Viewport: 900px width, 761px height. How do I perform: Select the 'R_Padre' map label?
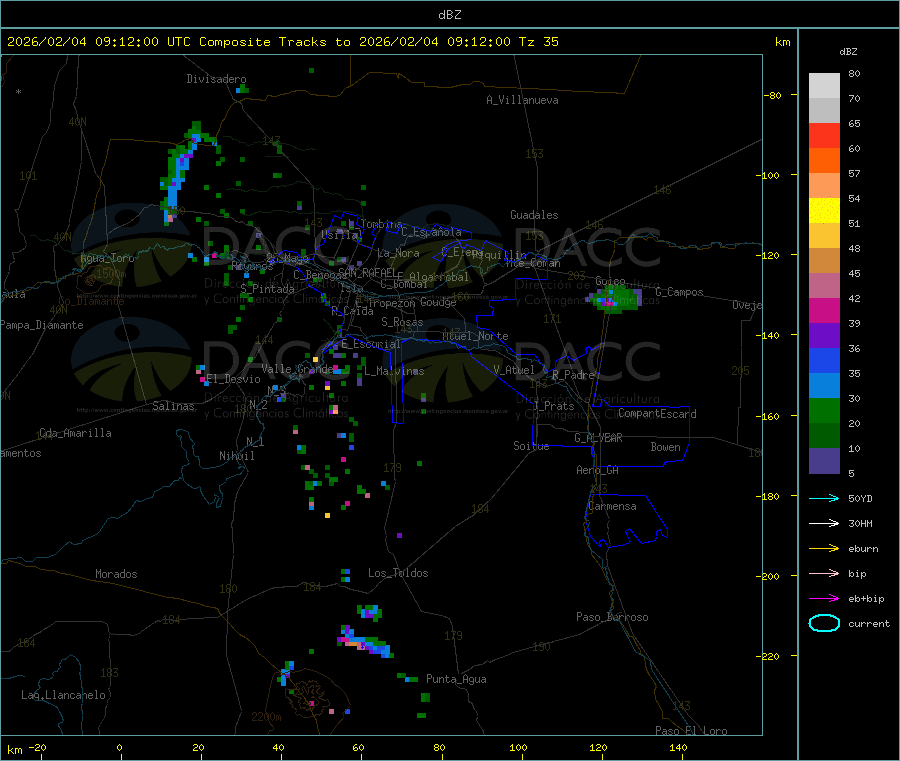click(573, 375)
